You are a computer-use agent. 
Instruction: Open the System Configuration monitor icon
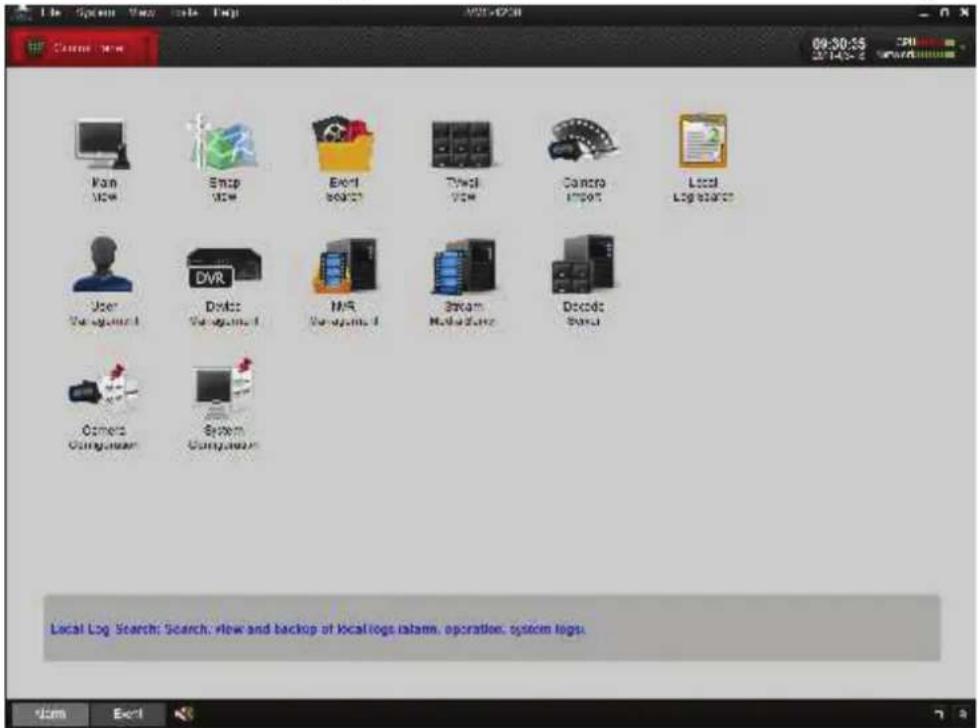(223, 388)
